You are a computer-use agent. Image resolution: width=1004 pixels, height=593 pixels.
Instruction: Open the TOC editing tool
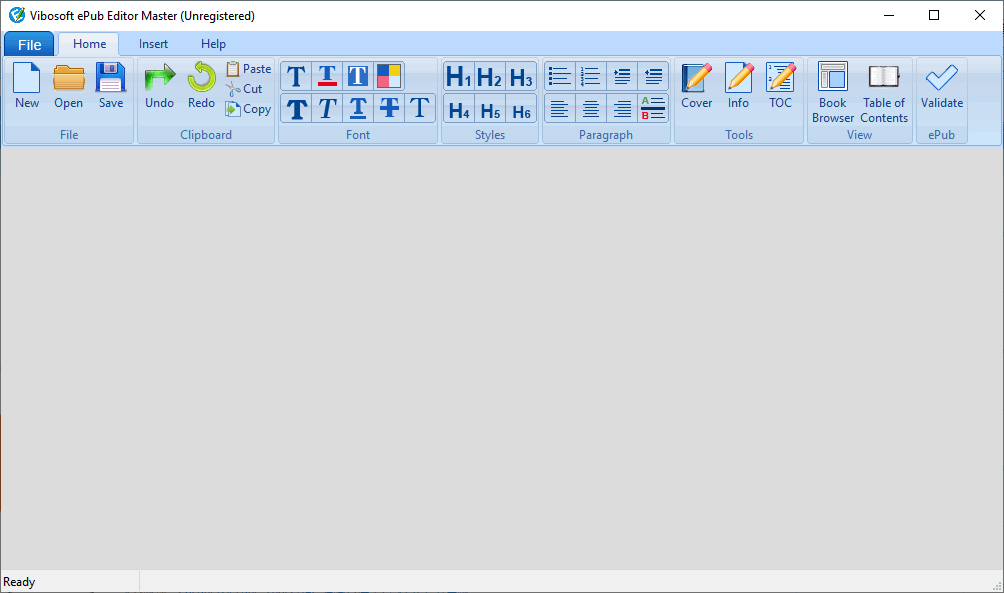pyautogui.click(x=780, y=86)
